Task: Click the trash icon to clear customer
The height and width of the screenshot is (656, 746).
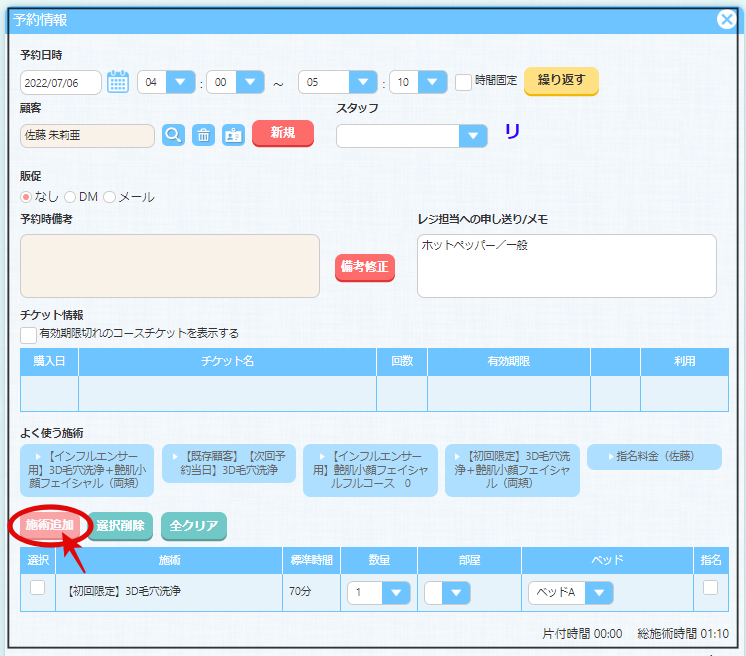Action: pyautogui.click(x=203, y=135)
